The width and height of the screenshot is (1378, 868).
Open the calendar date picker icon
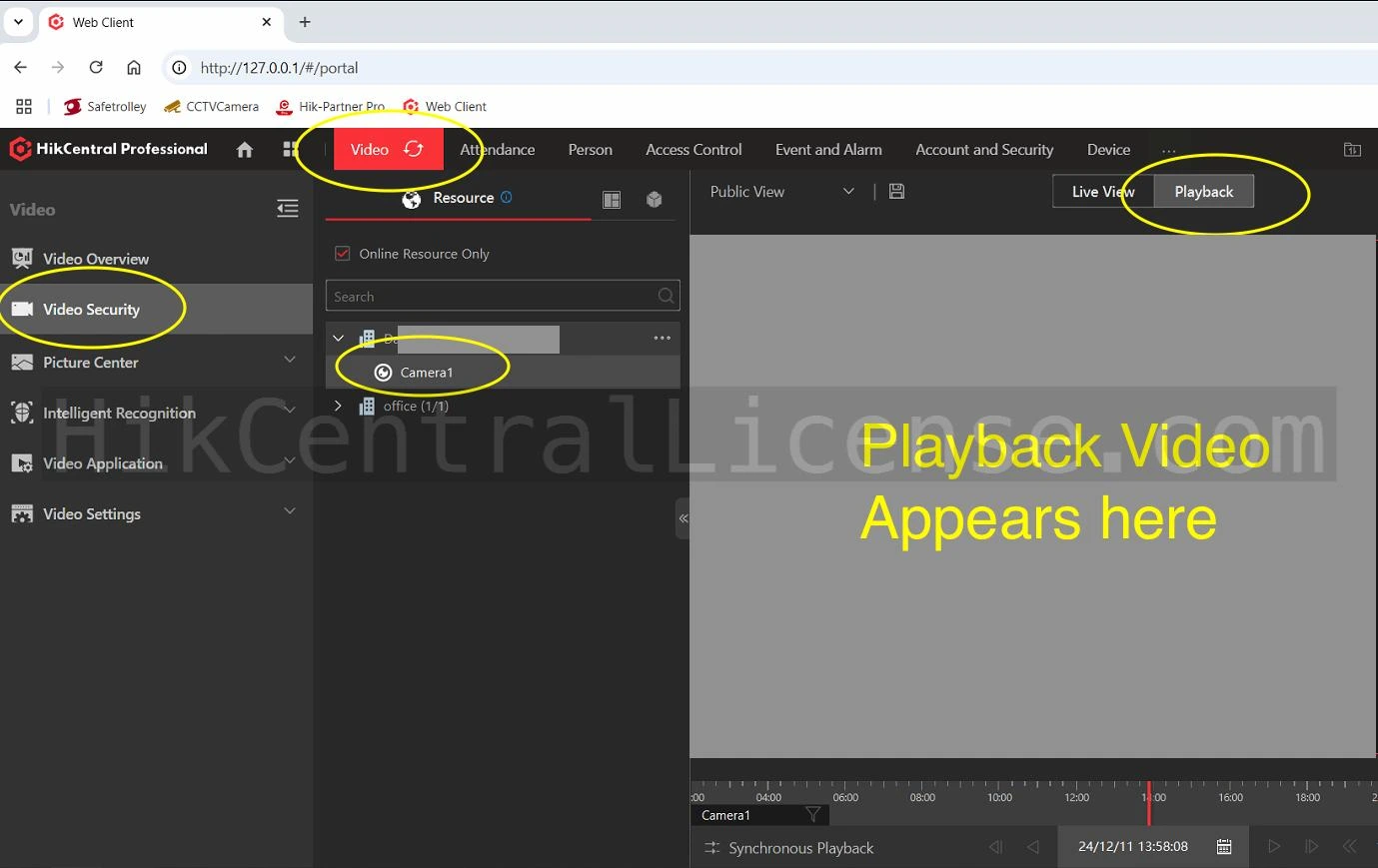click(x=1224, y=847)
